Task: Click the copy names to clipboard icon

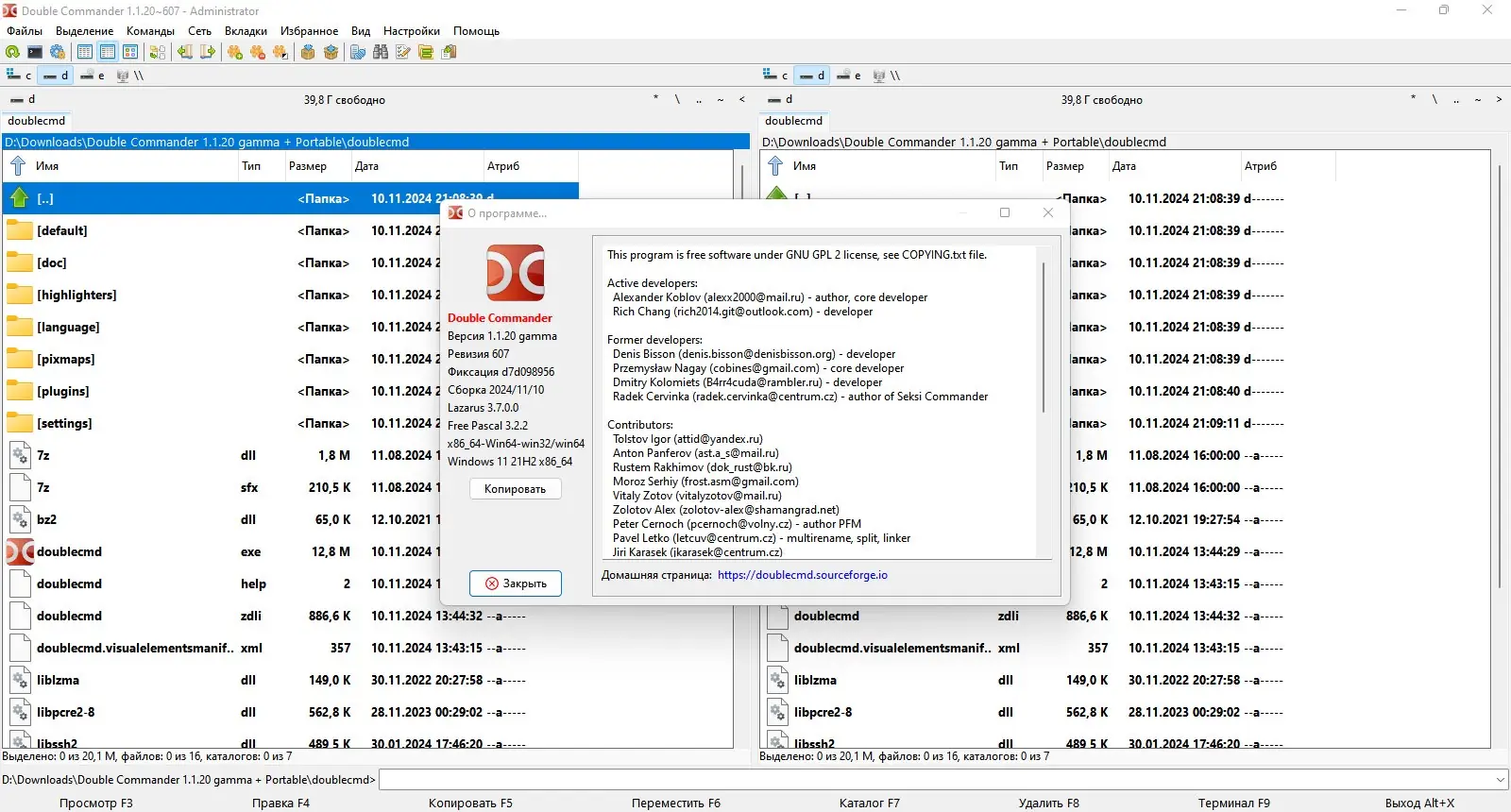Action: [449, 52]
